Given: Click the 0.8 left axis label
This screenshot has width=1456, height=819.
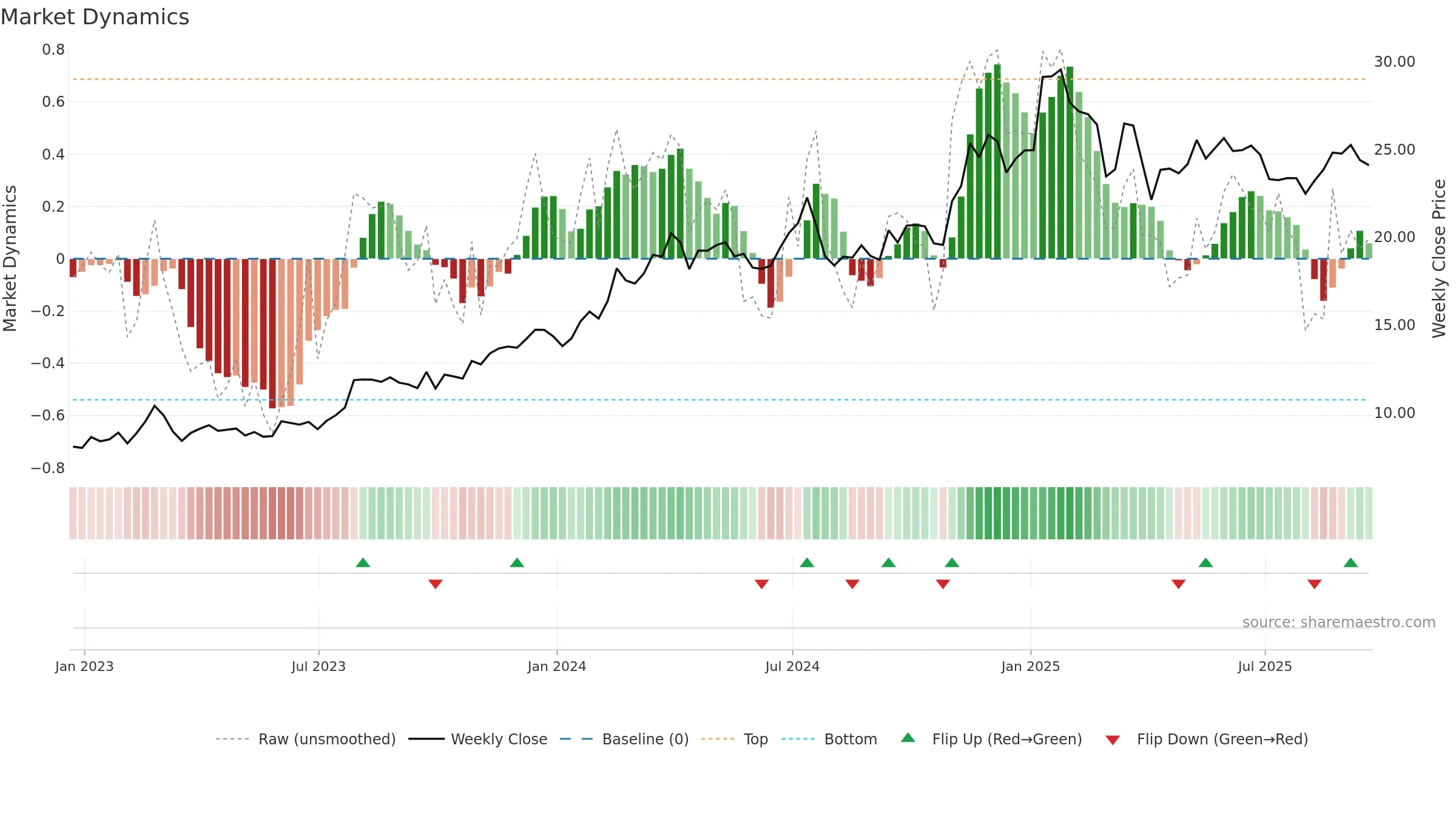Looking at the screenshot, I should pyautogui.click(x=53, y=50).
